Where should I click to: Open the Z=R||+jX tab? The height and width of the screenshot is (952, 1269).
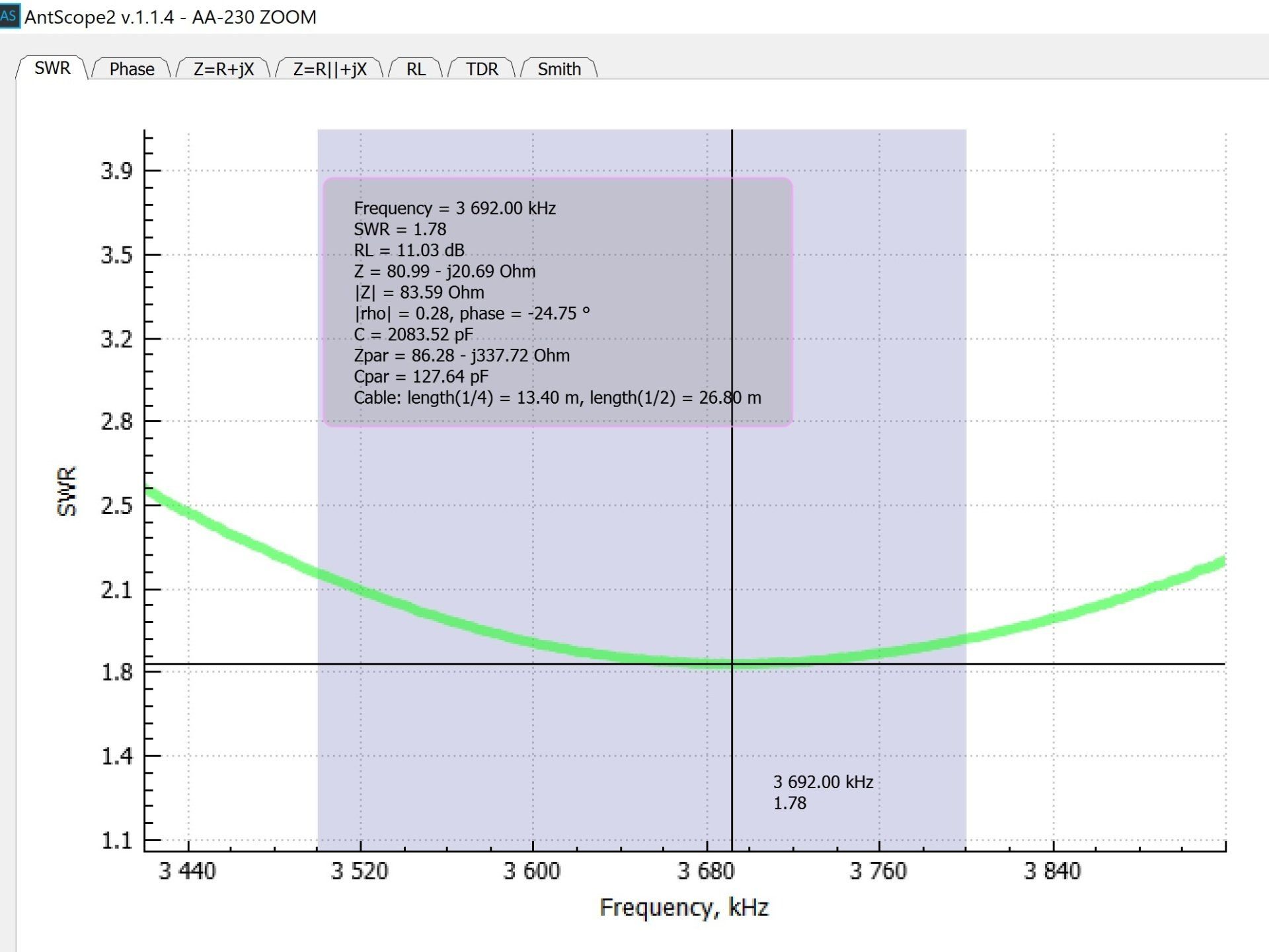coord(330,69)
